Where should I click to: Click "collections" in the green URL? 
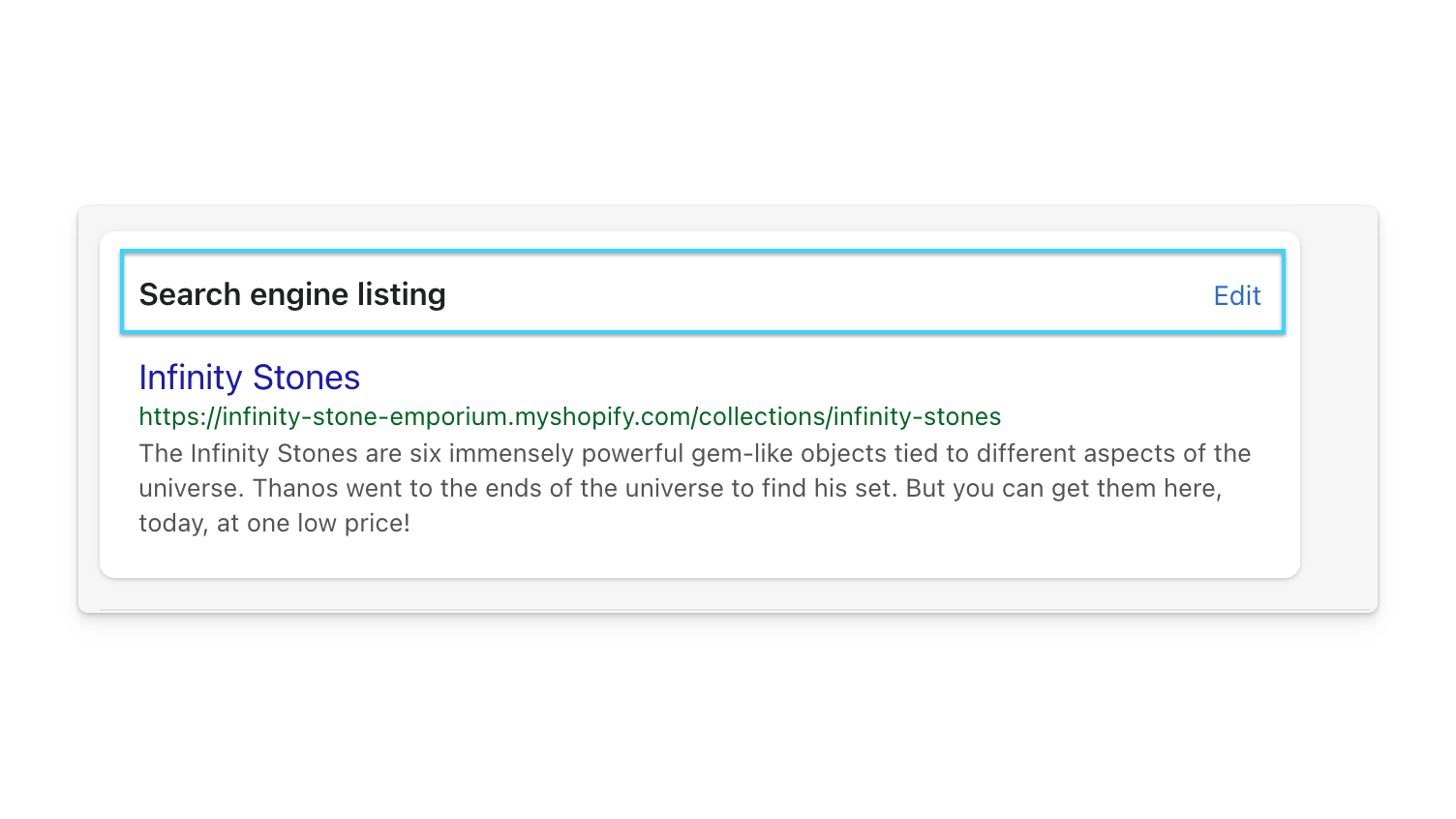pos(761,416)
